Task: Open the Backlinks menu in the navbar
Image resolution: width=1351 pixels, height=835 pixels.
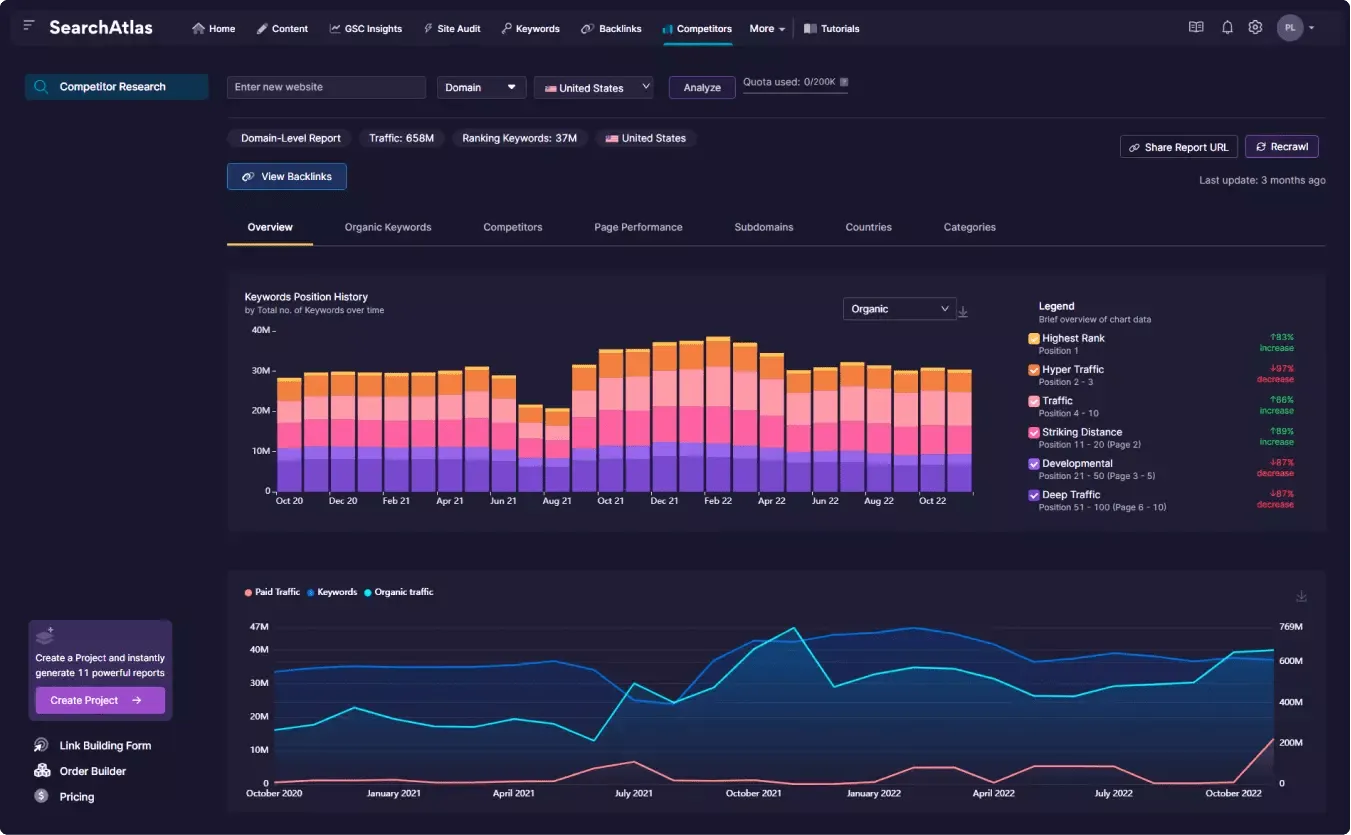Action: pos(611,29)
